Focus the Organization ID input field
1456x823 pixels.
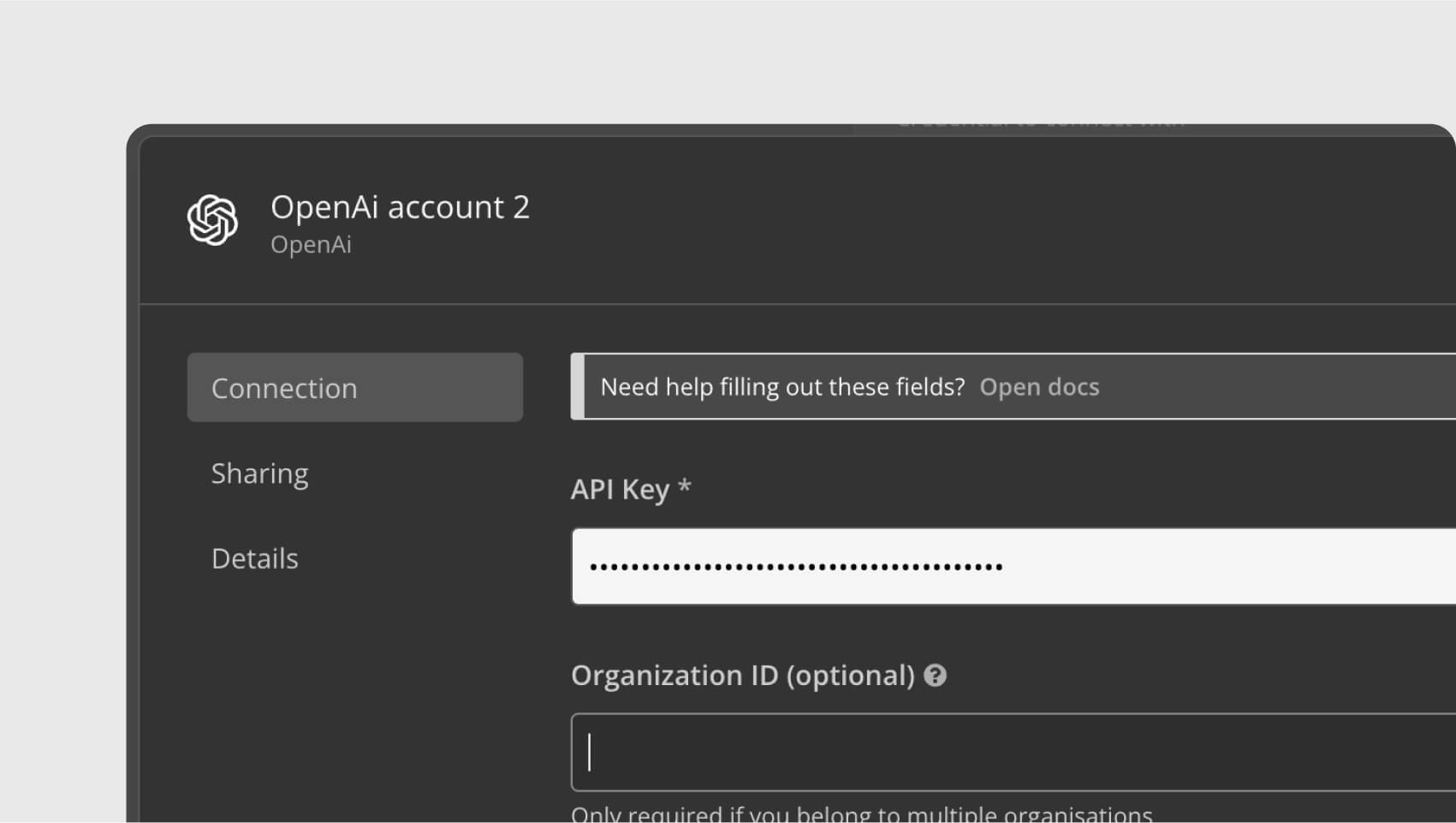(x=1013, y=752)
